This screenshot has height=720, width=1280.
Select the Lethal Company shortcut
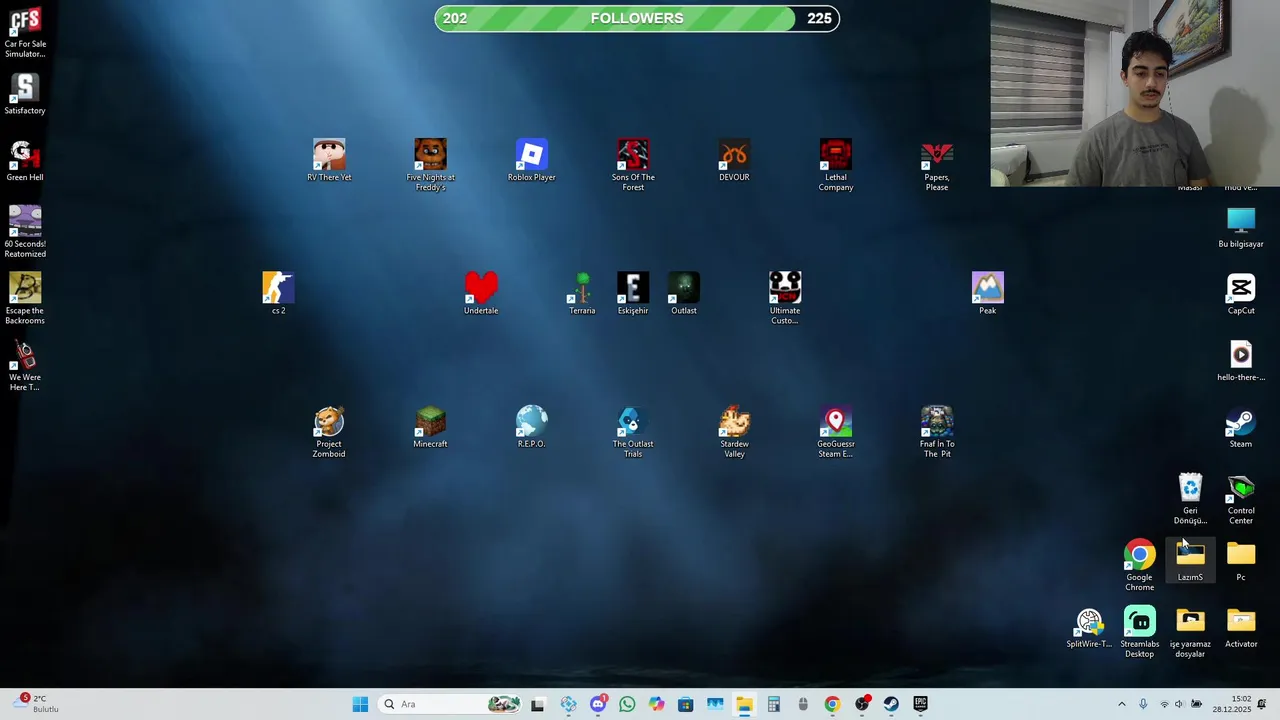(x=836, y=165)
